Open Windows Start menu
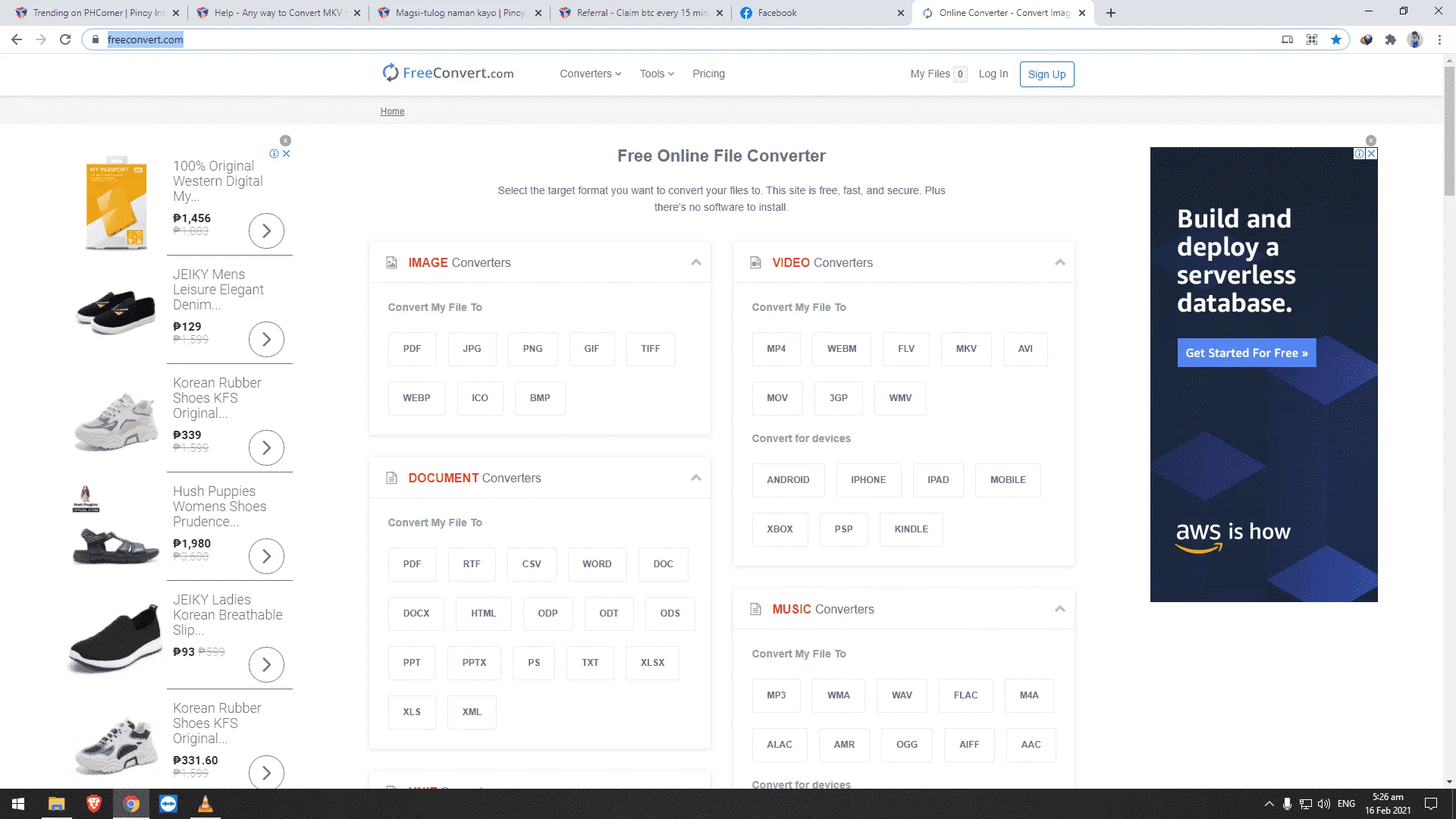 pos(18,804)
